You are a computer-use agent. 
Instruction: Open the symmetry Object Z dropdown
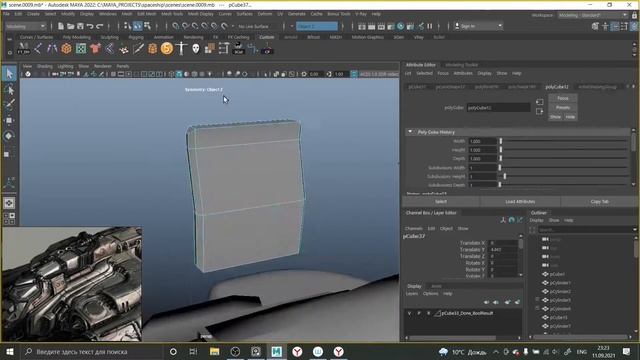[317, 26]
